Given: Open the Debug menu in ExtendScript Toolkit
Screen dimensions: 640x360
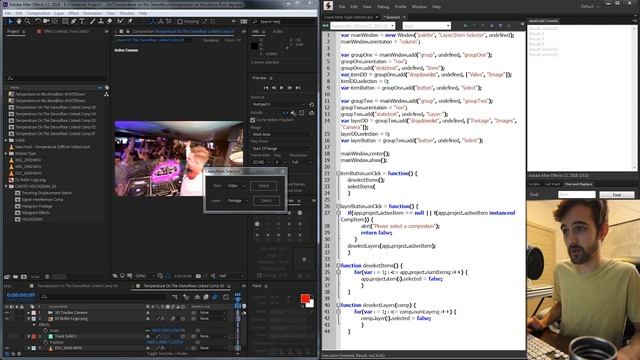Looking at the screenshot, I should click(383, 7).
